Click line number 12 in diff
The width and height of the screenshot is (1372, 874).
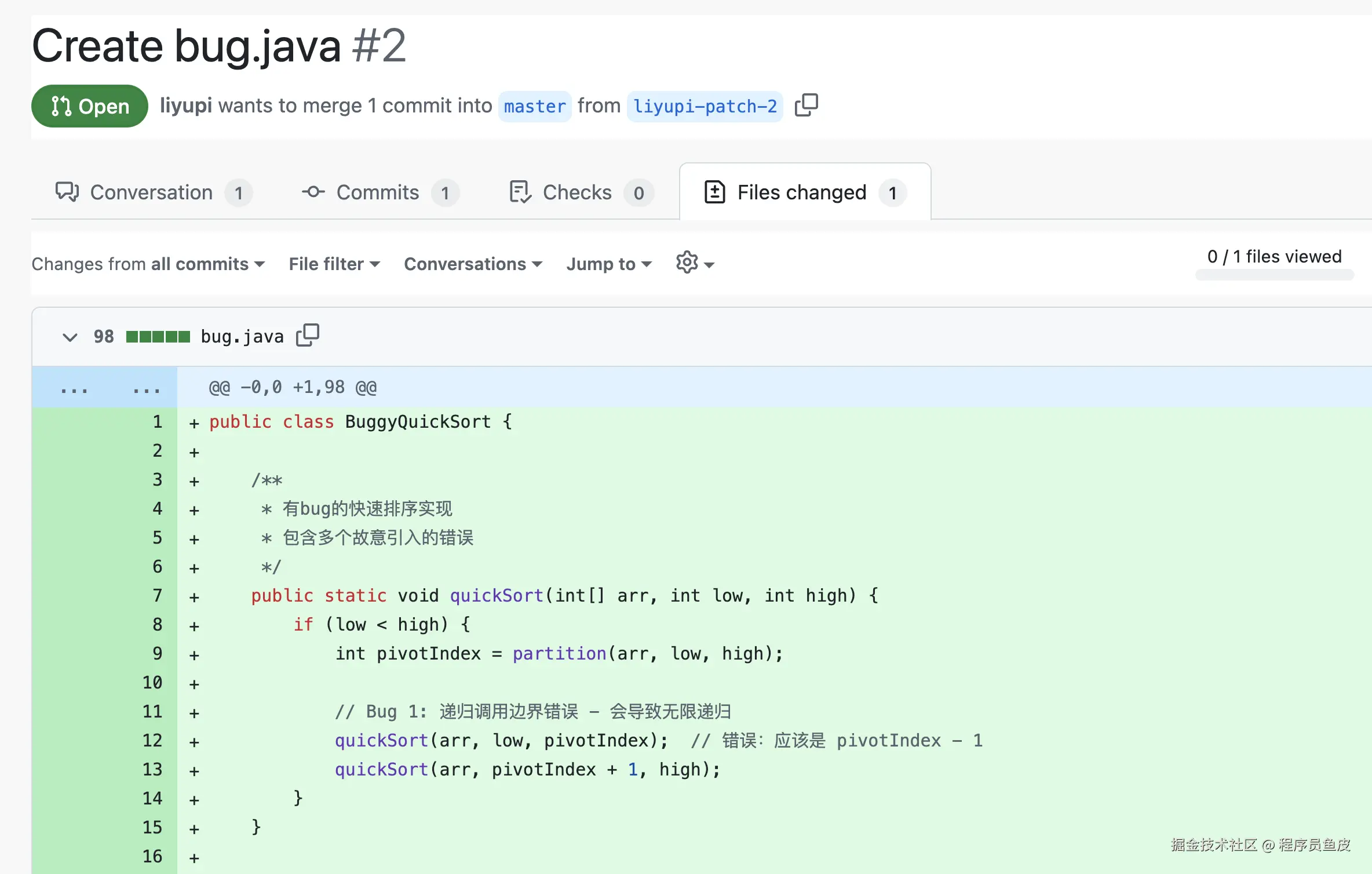pyautogui.click(x=152, y=740)
